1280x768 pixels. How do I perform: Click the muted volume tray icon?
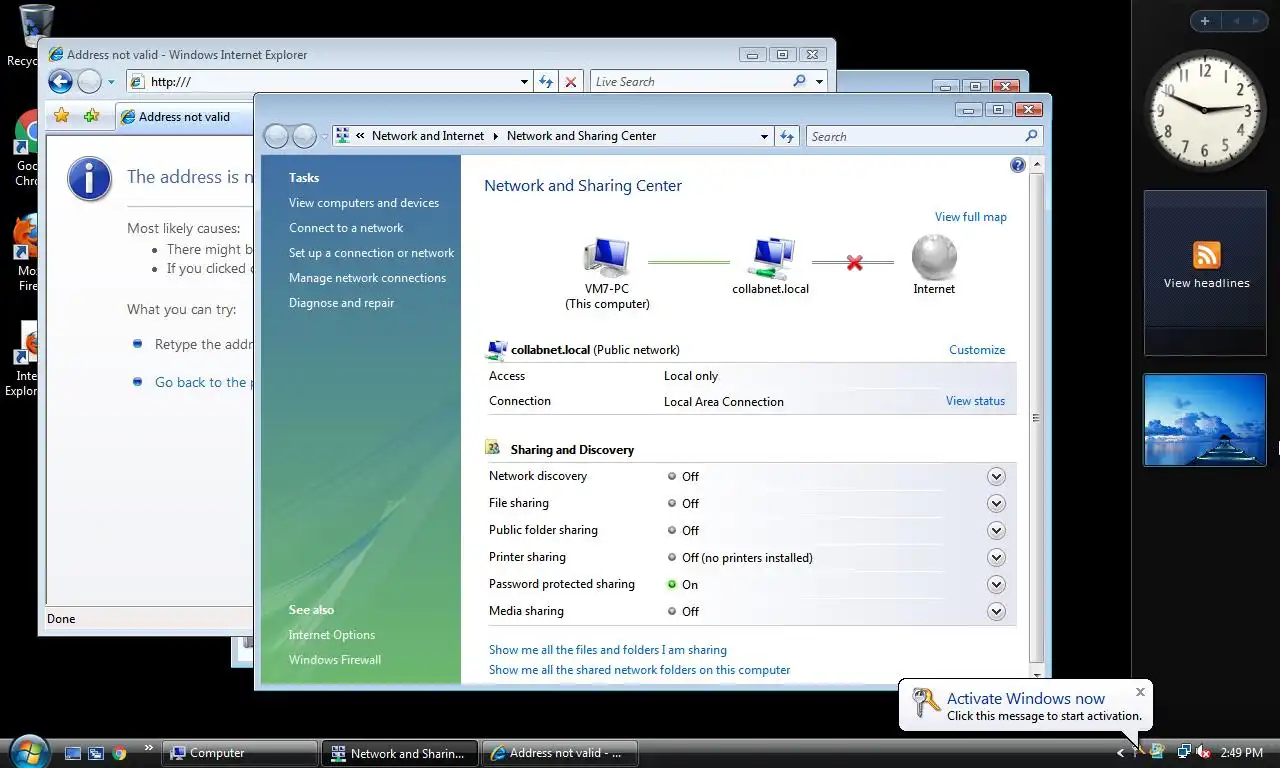tap(1204, 752)
